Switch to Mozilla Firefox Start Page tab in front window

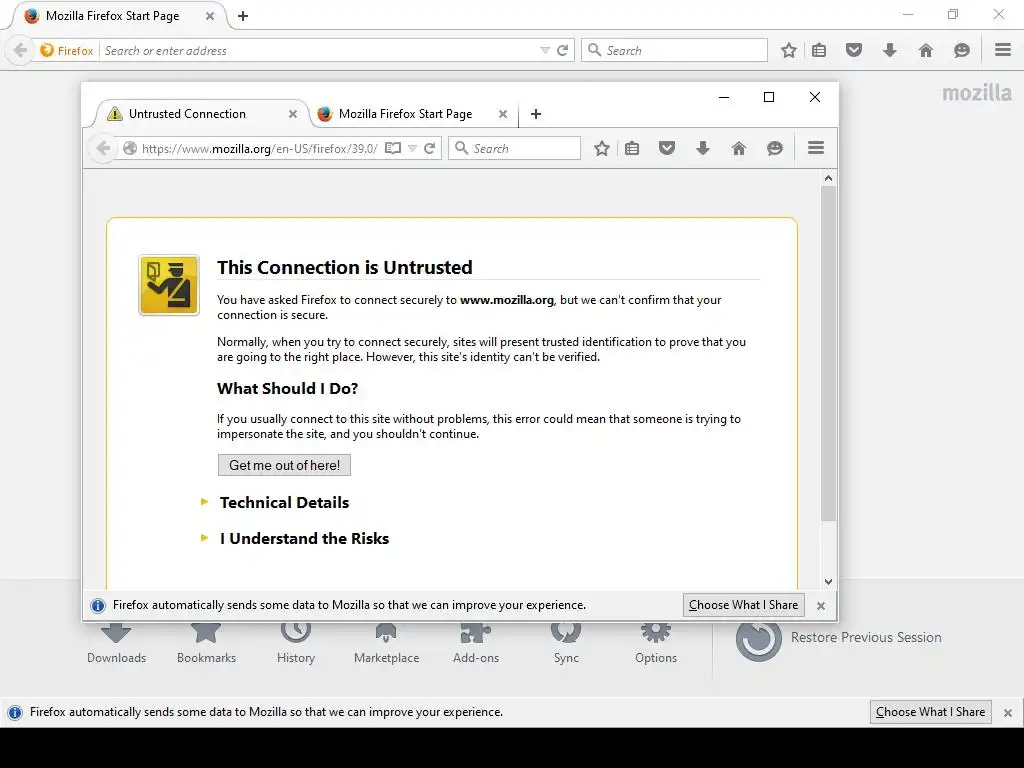pos(405,114)
